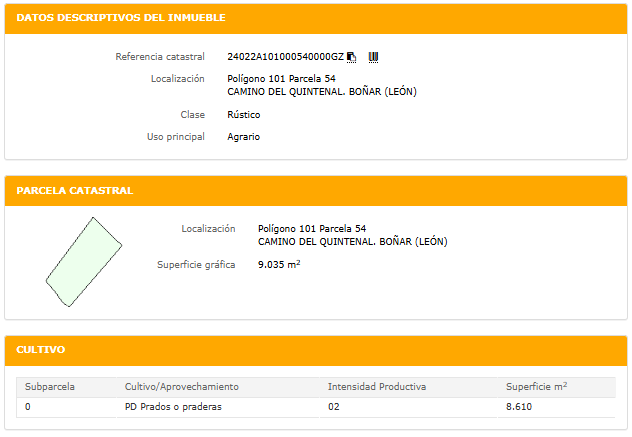Click the Referencia catastral label
The height and width of the screenshot is (437, 632).
coord(160,57)
